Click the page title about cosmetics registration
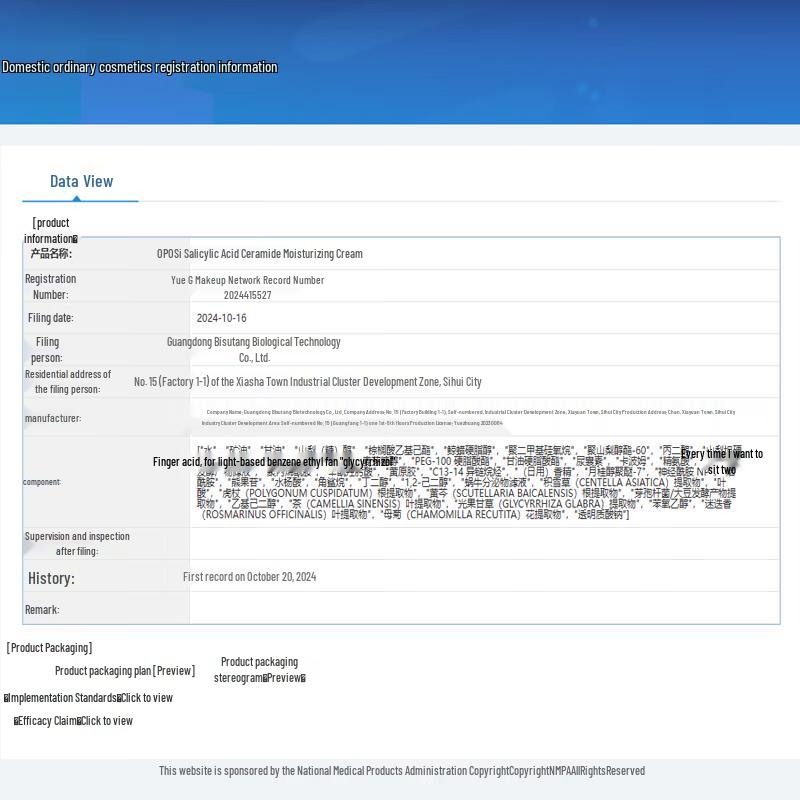The height and width of the screenshot is (800, 800). (x=140, y=67)
